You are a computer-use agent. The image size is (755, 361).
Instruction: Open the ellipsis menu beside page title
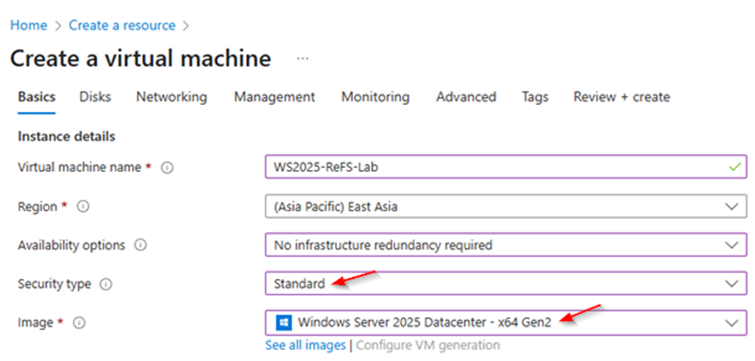pyautogui.click(x=302, y=59)
